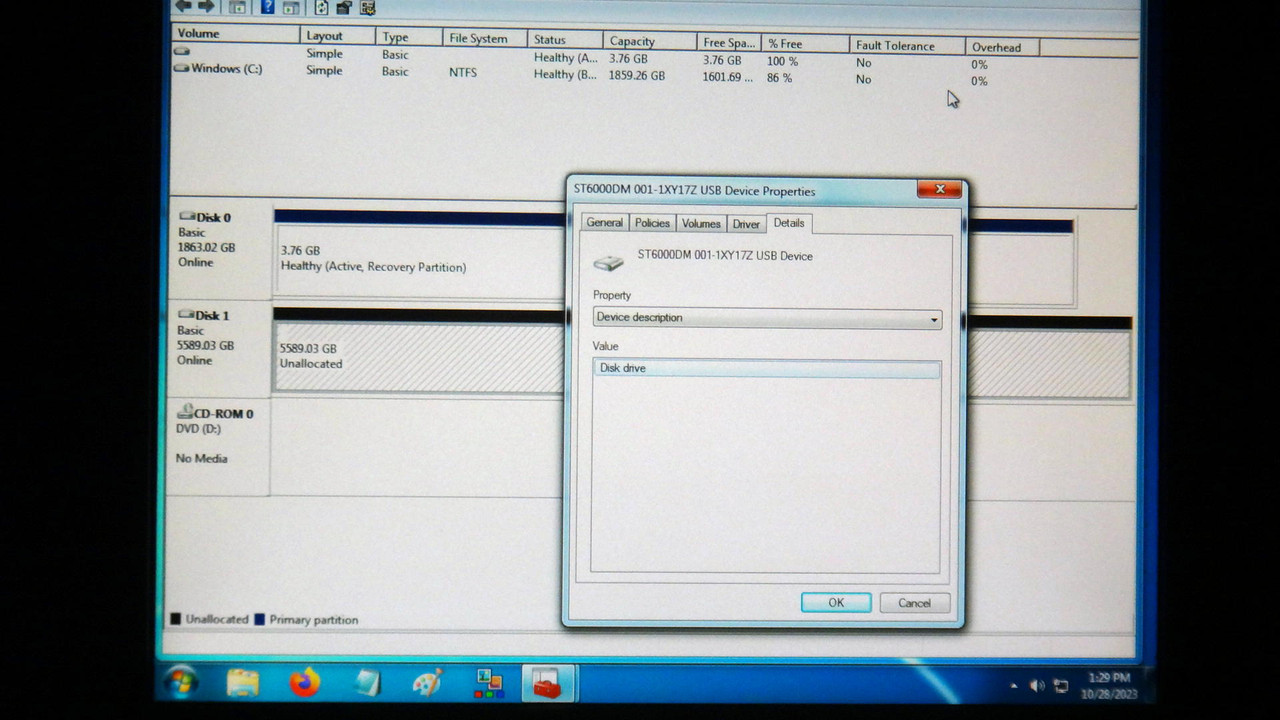Image resolution: width=1280 pixels, height=720 pixels.
Task: Click the blue Help question-mark toolbar icon
Action: (x=267, y=7)
